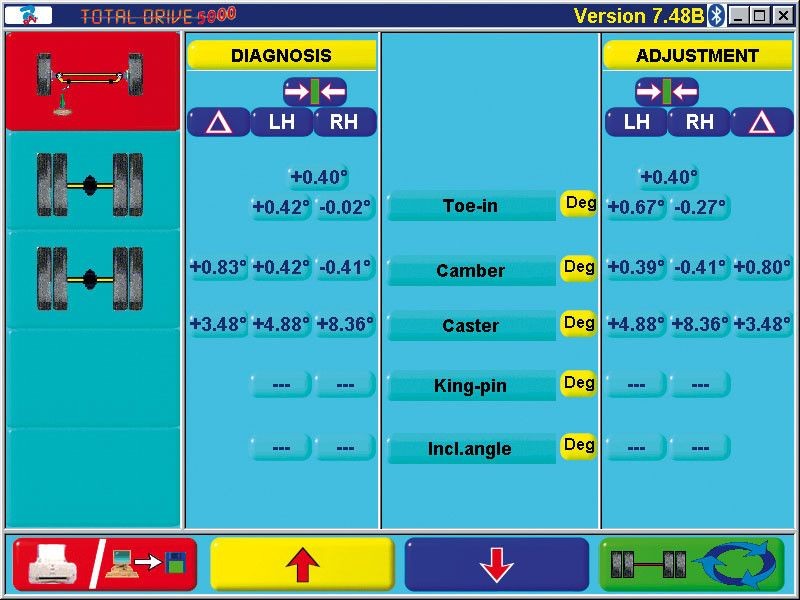Select the second dual-wheel rear axle icon

pyautogui.click(x=91, y=279)
